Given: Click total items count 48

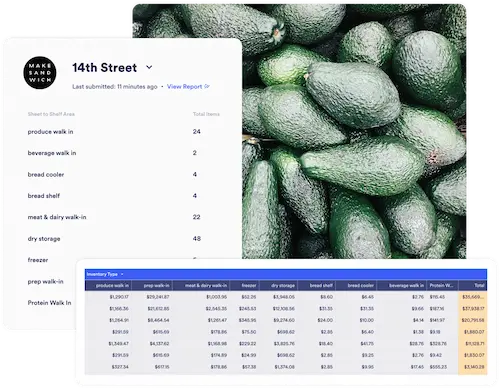Looking at the screenshot, I should 197,239.
